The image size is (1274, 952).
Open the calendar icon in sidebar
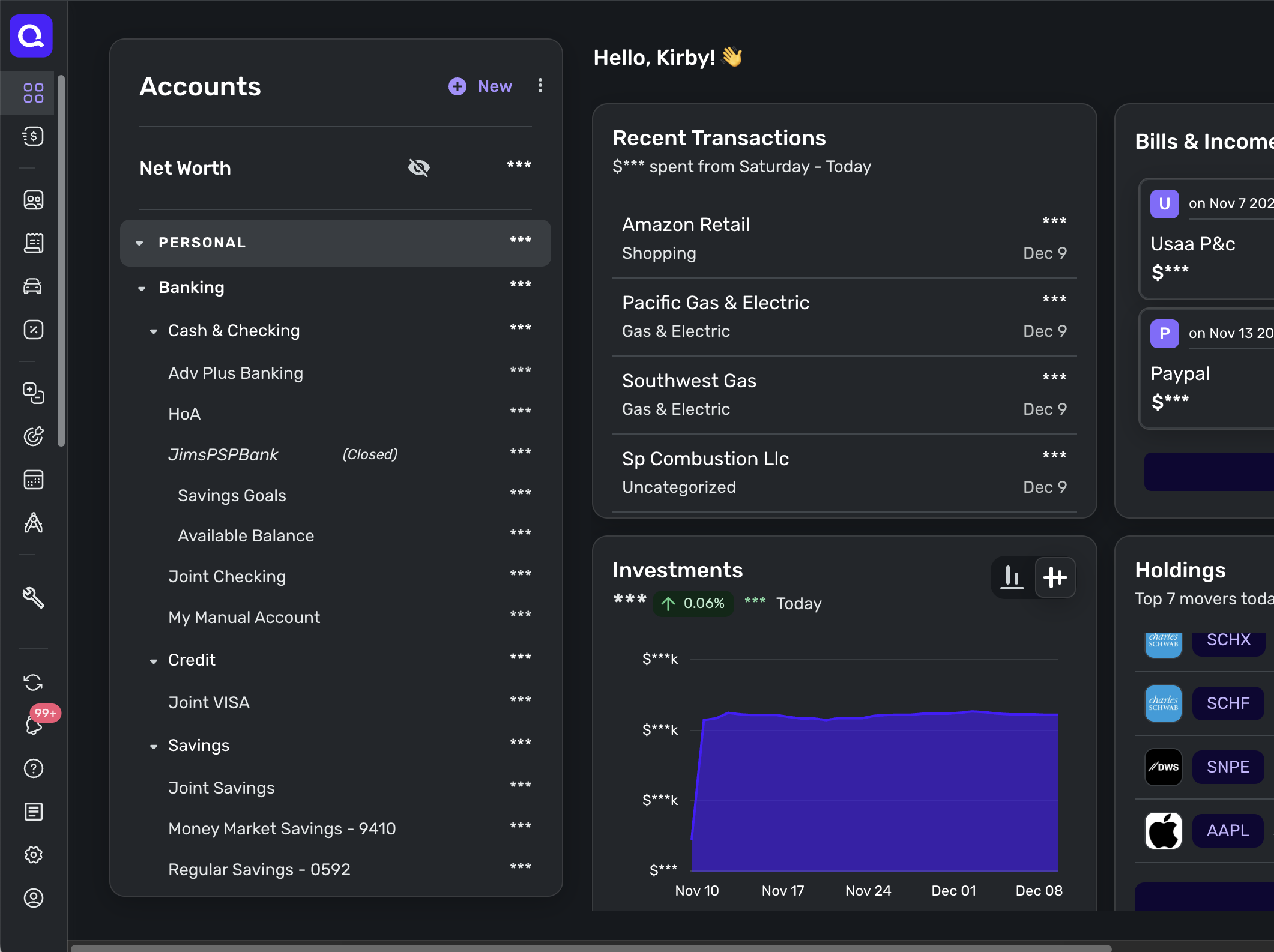(33, 480)
